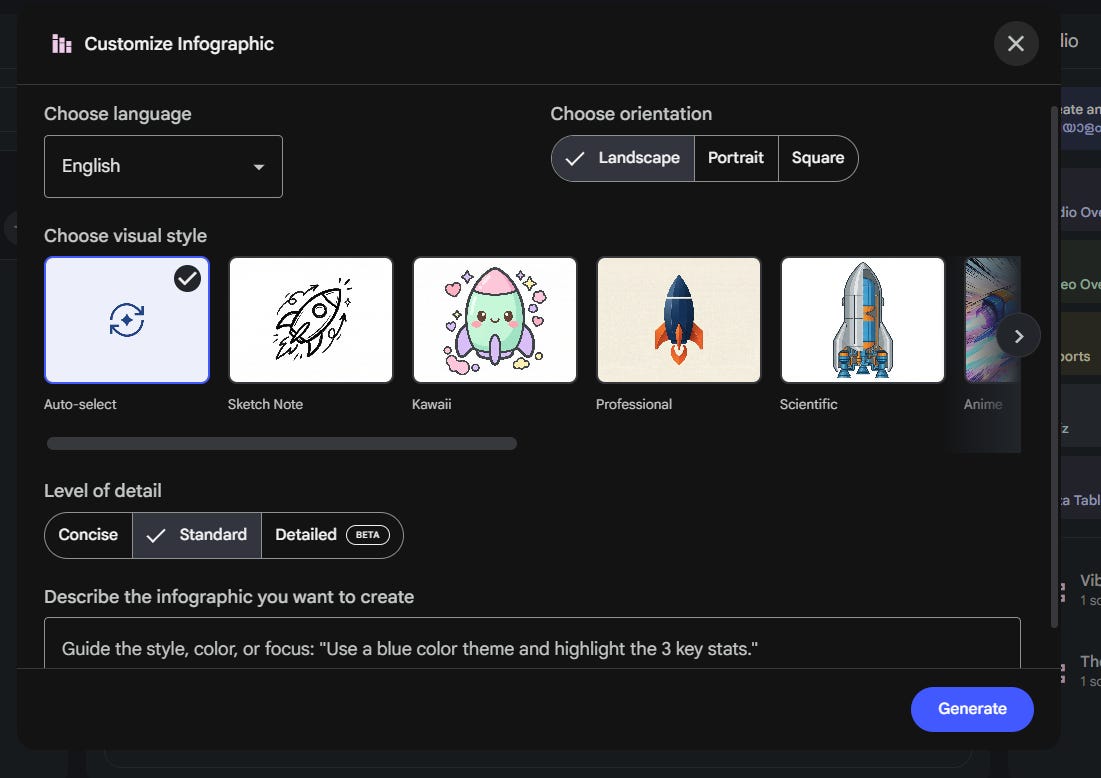Viewport: 1101px width, 778px height.
Task: Focus the infographic description text field
Action: (532, 643)
